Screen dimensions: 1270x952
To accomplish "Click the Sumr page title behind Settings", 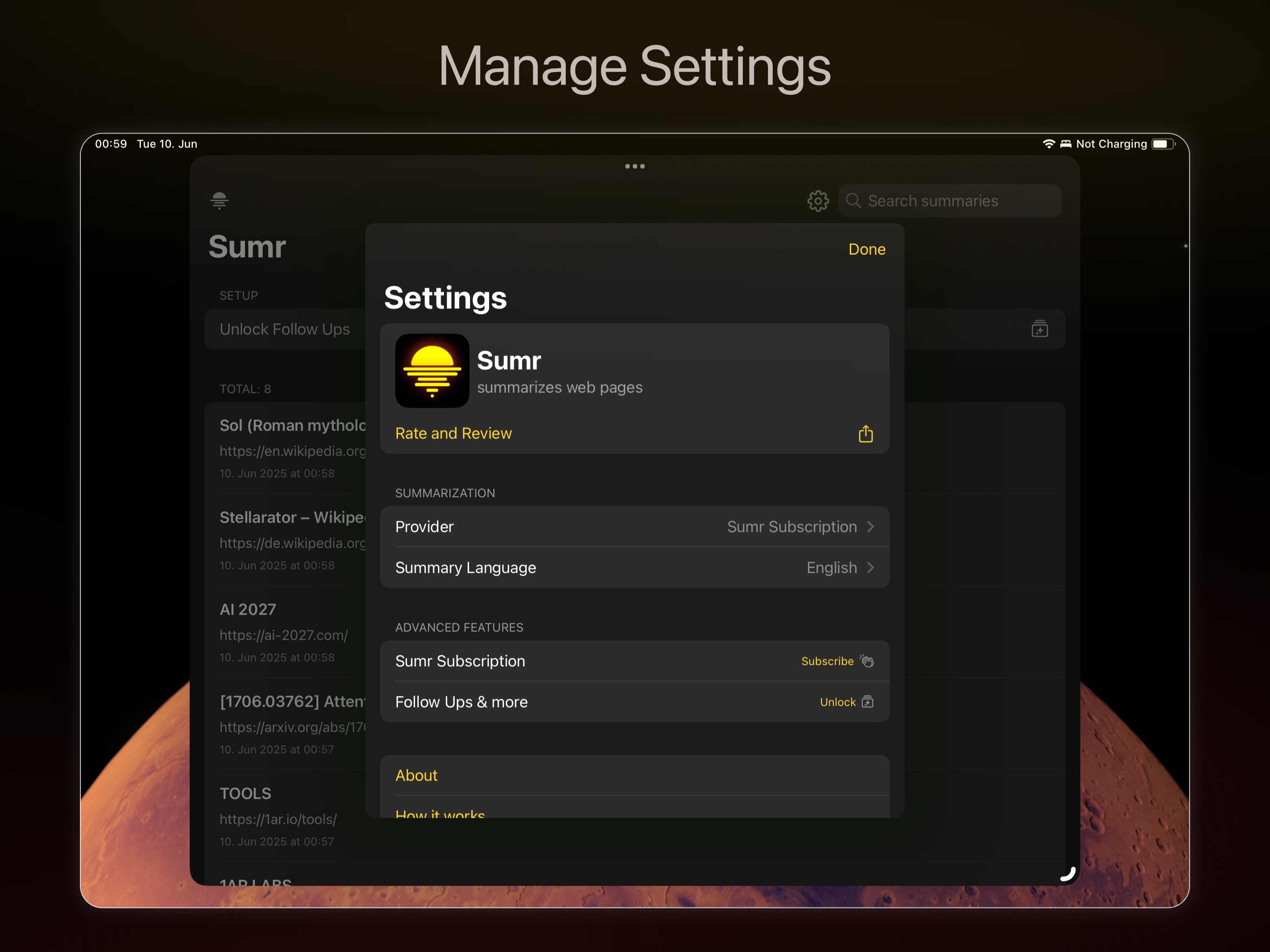I will click(247, 247).
